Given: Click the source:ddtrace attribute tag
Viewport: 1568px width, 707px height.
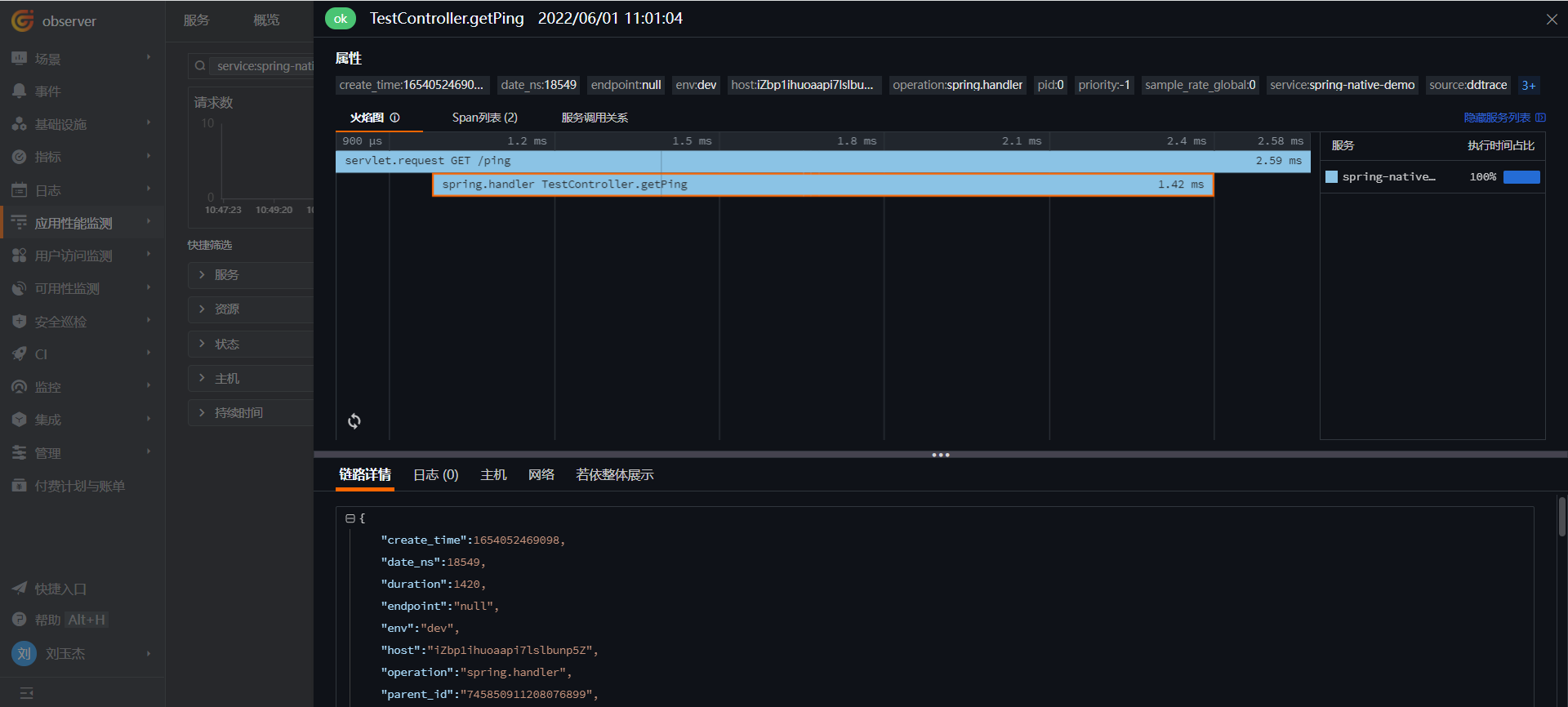Looking at the screenshot, I should (1468, 85).
